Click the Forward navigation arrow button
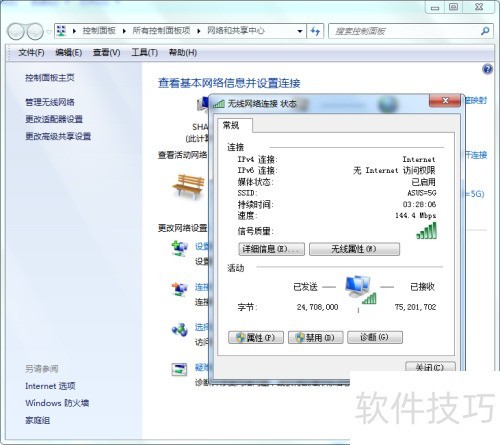Viewport: 500px width, 445px height. pos(35,31)
